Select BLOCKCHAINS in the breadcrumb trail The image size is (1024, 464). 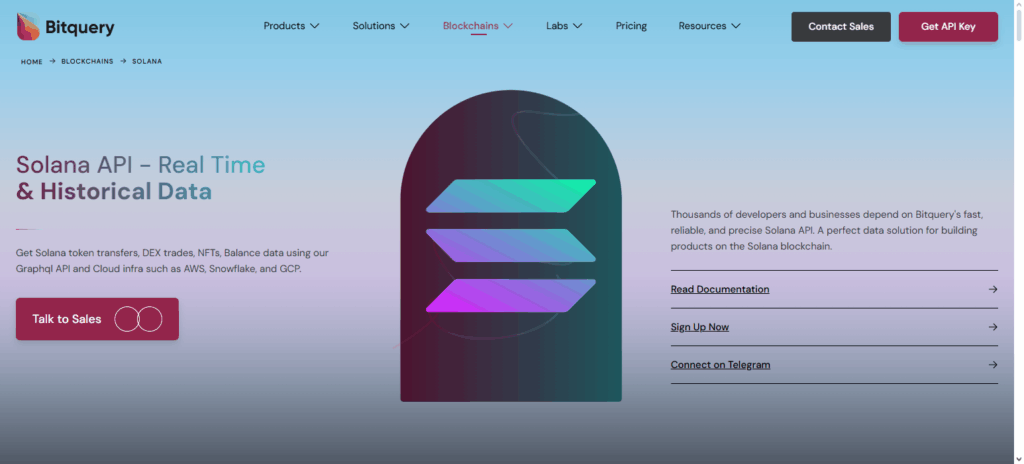pos(85,62)
